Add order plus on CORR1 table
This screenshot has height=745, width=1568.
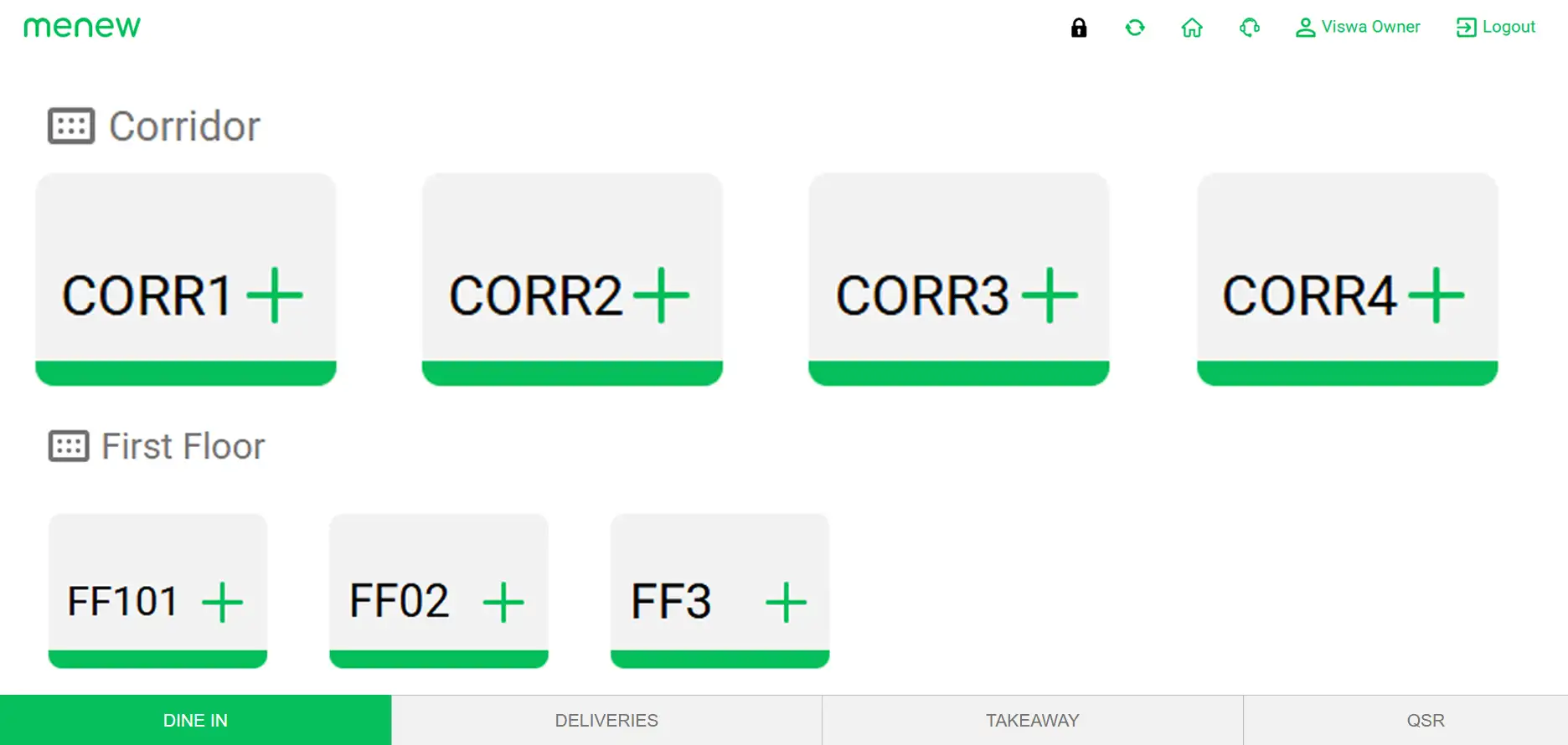coord(275,295)
